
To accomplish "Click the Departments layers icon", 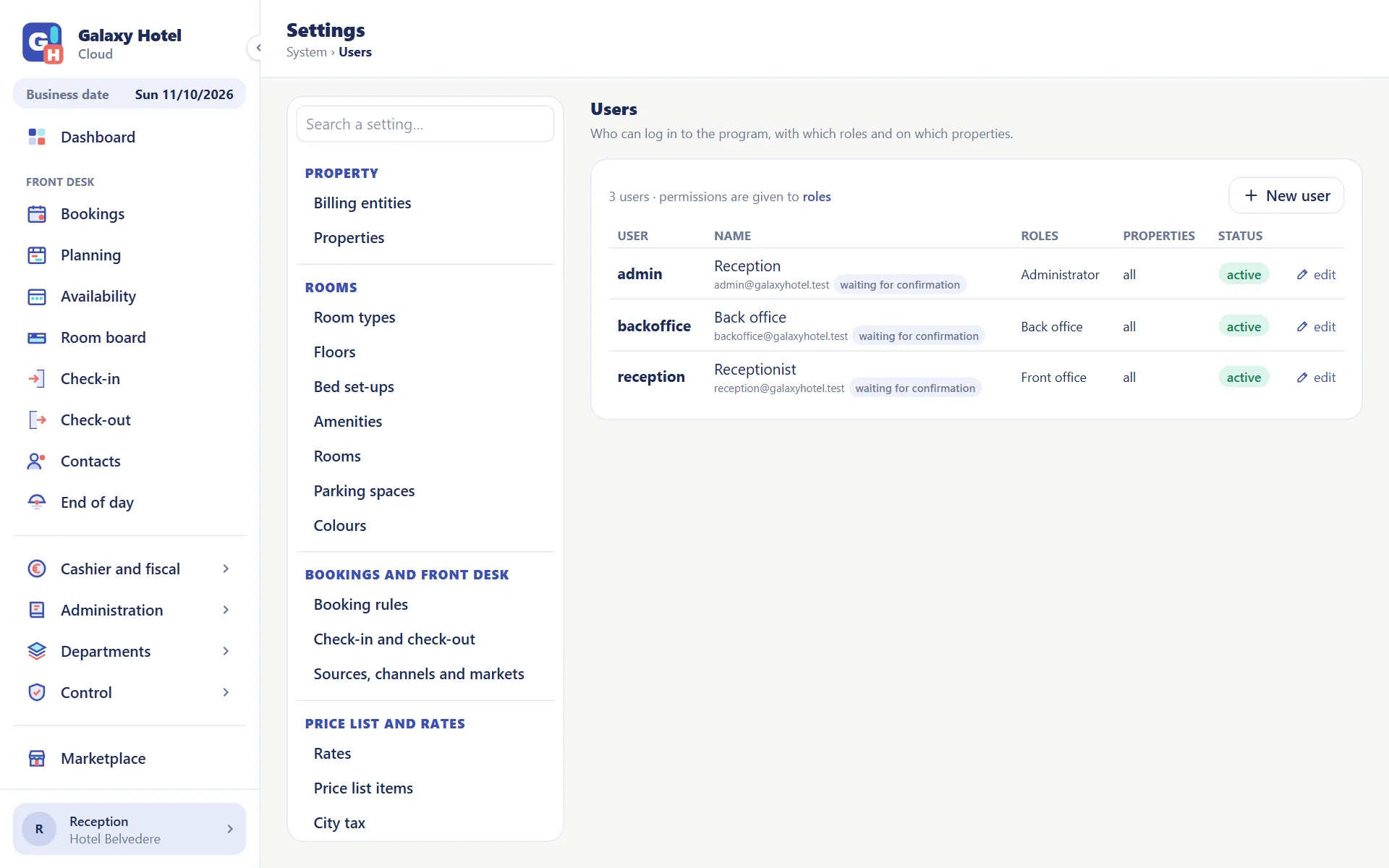I will 37,652.
